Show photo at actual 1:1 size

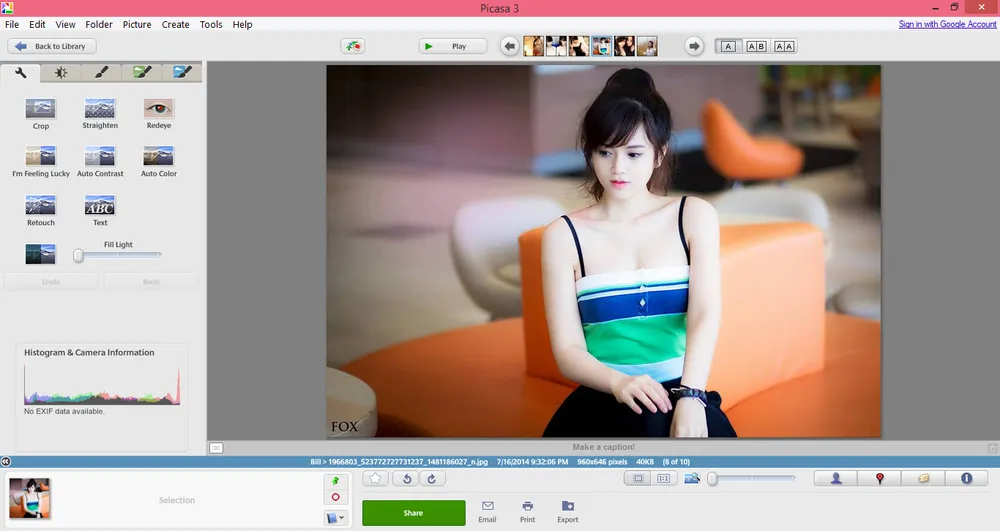click(x=663, y=479)
